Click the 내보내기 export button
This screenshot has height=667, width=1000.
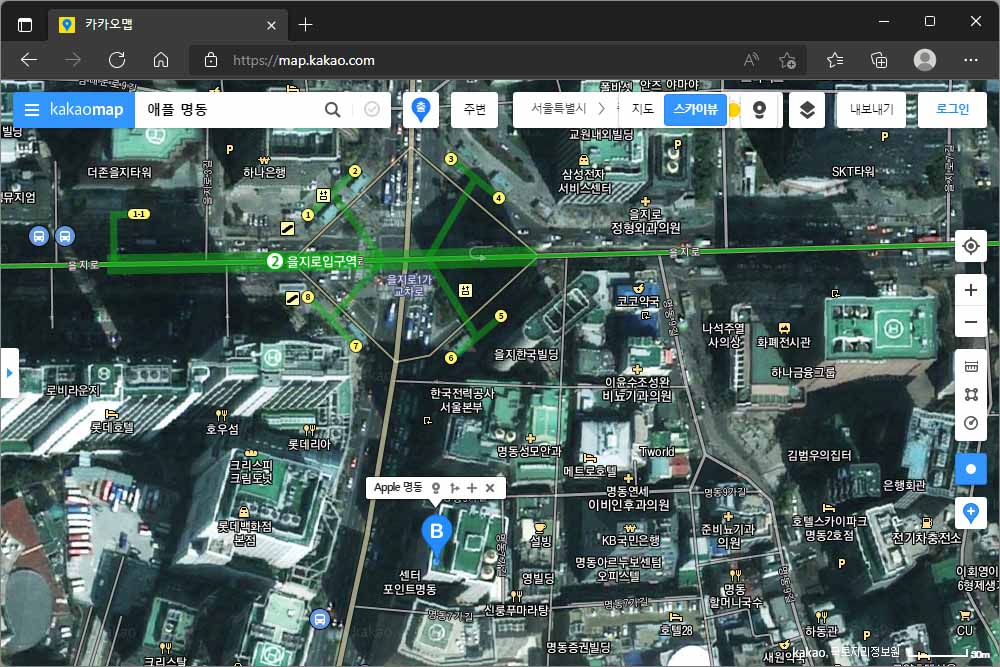pyautogui.click(x=871, y=110)
